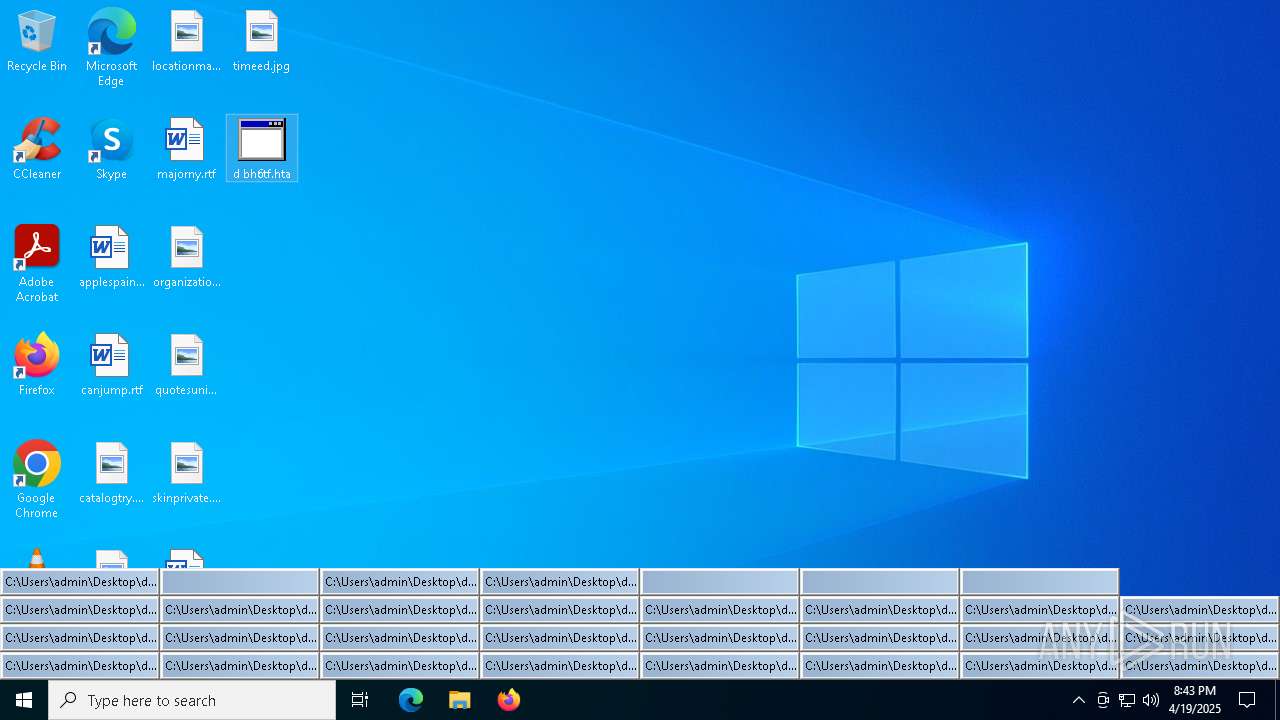Click the Show desktop sliver at taskbar edge

pyautogui.click(x=1277, y=700)
